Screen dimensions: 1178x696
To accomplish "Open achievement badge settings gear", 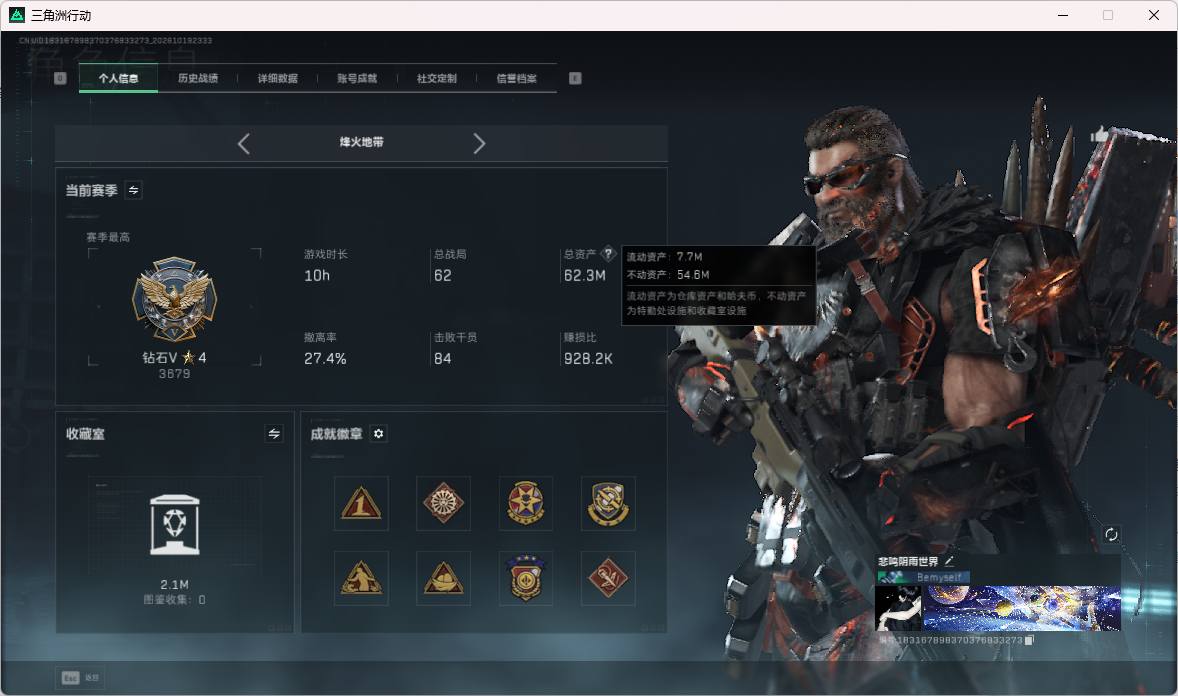I will click(379, 434).
